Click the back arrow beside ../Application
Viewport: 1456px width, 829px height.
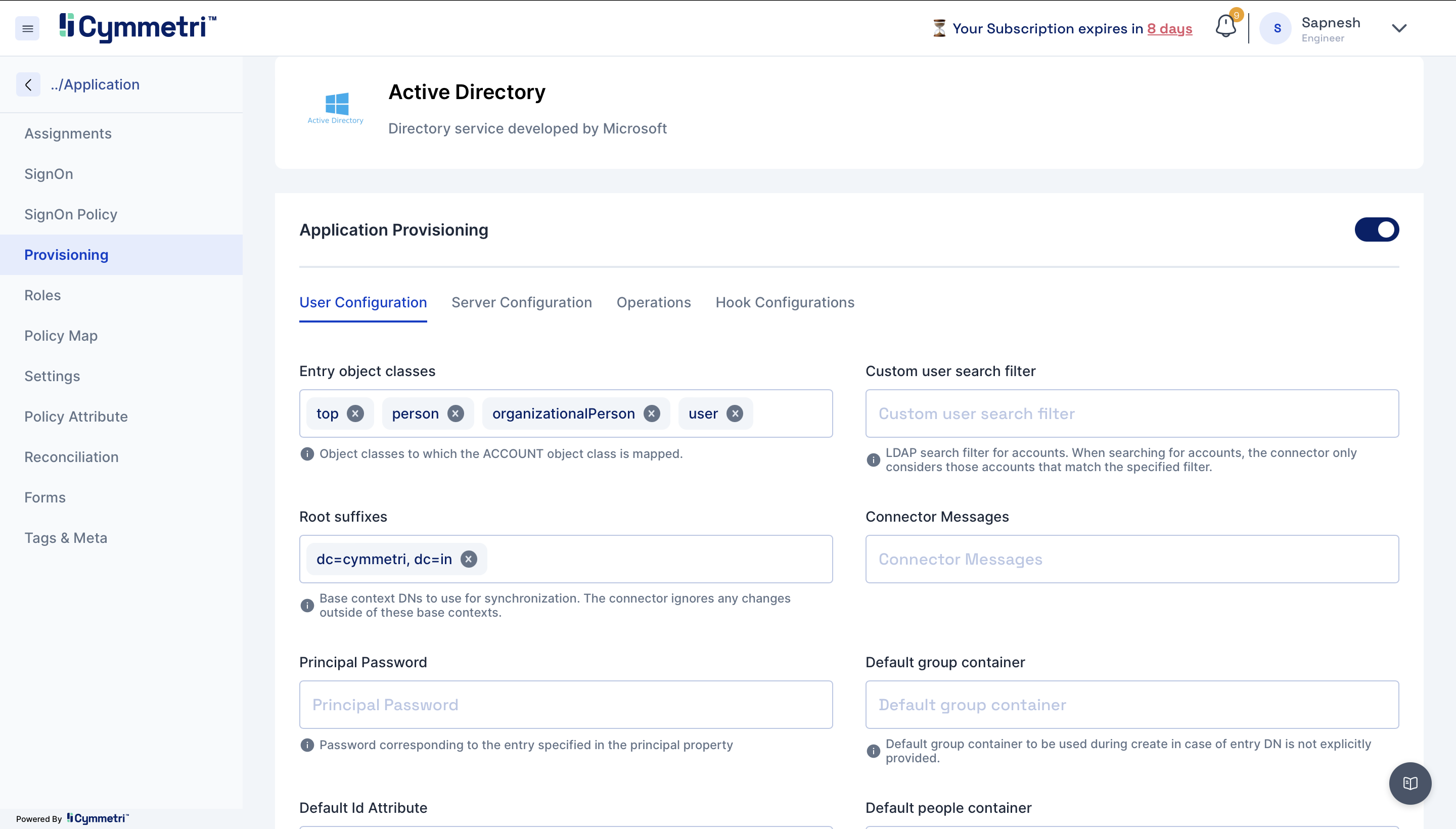pyautogui.click(x=28, y=84)
